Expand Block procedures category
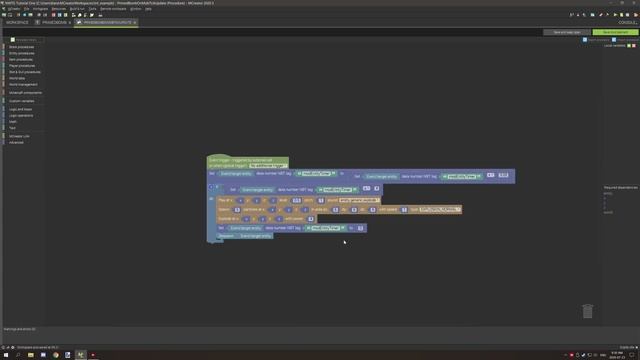Viewport: 640px width, 360px height. [x=22, y=47]
